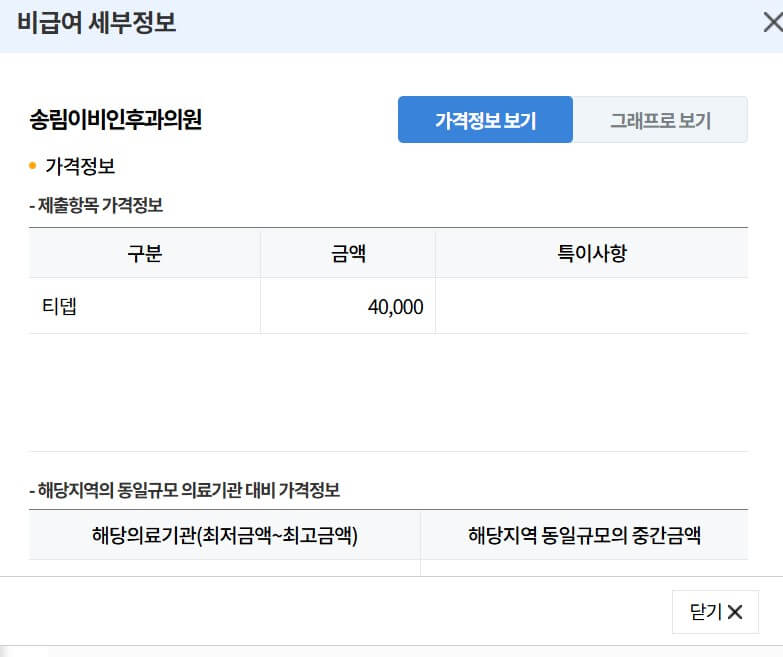Select the 40,000 amount cell
This screenshot has width=783, height=657.
348,306
